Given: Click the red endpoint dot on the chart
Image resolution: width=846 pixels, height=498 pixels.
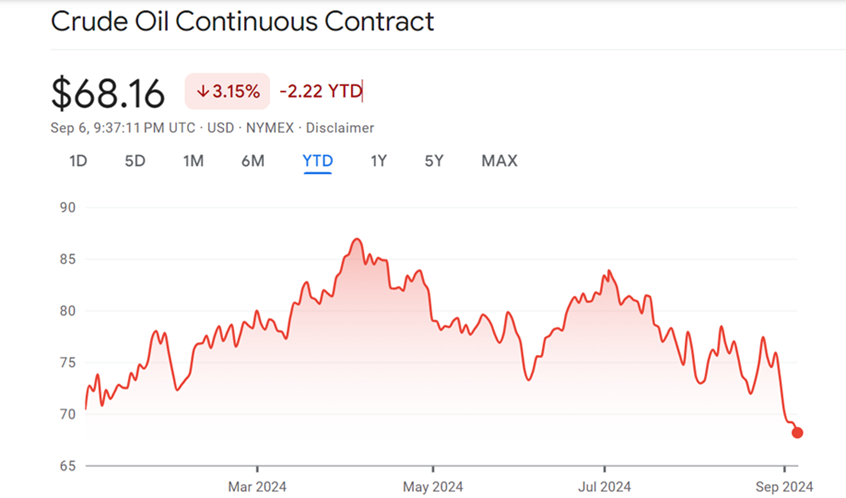Looking at the screenshot, I should click(x=797, y=433).
